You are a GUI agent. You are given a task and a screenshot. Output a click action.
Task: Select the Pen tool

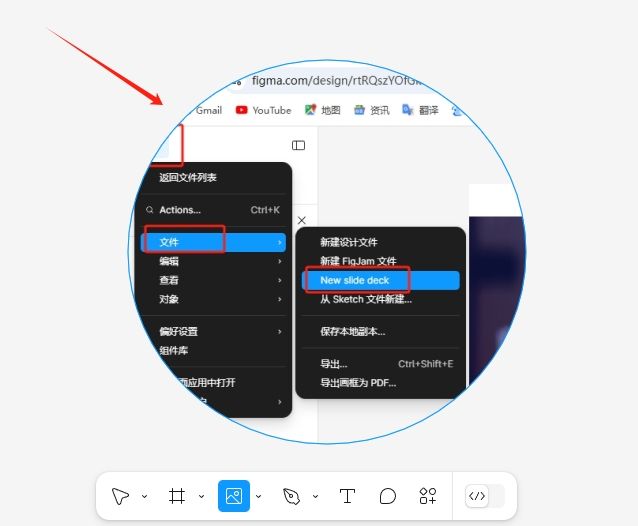291,496
